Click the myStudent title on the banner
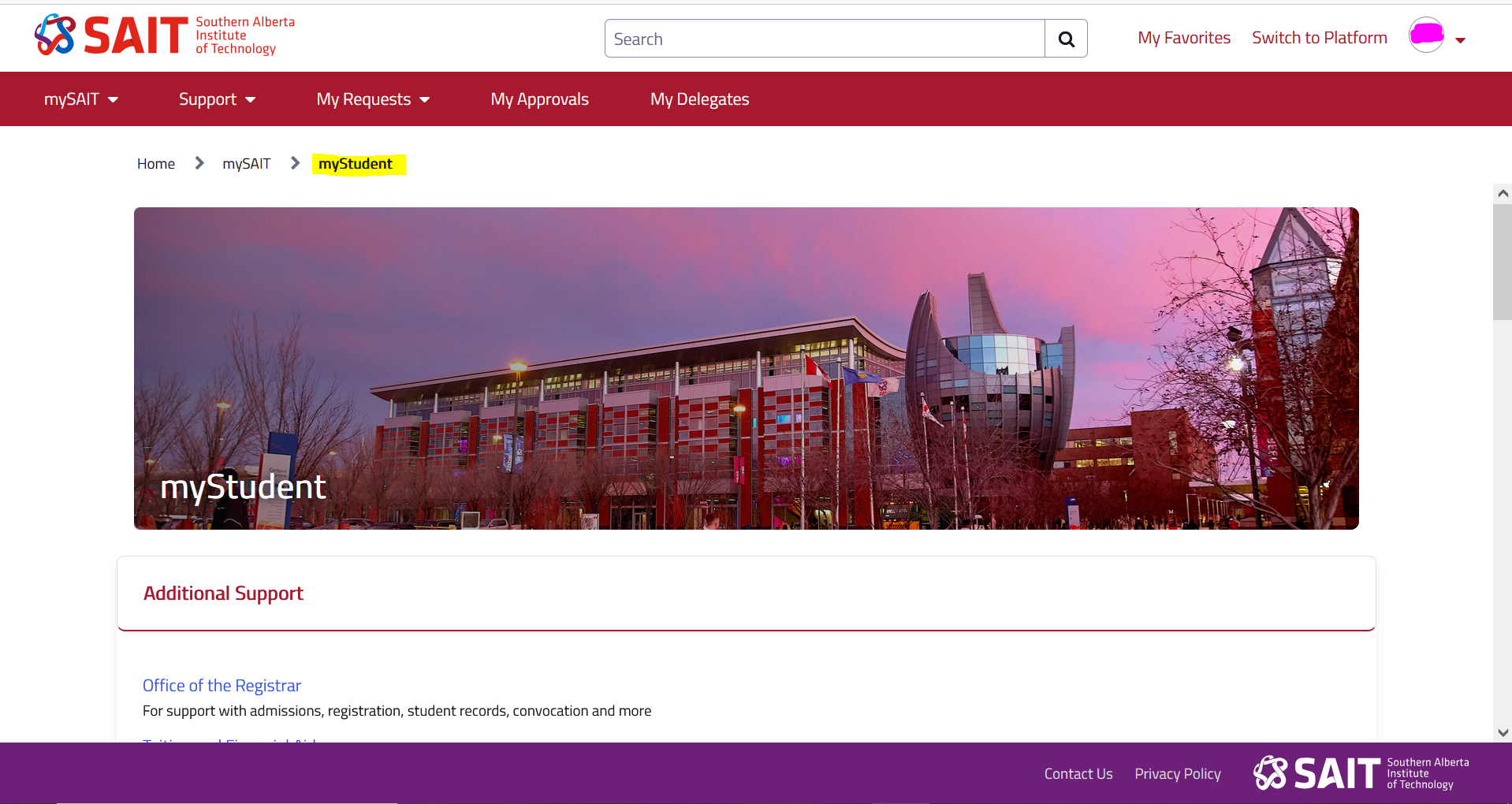The width and height of the screenshot is (1512, 804). click(243, 487)
